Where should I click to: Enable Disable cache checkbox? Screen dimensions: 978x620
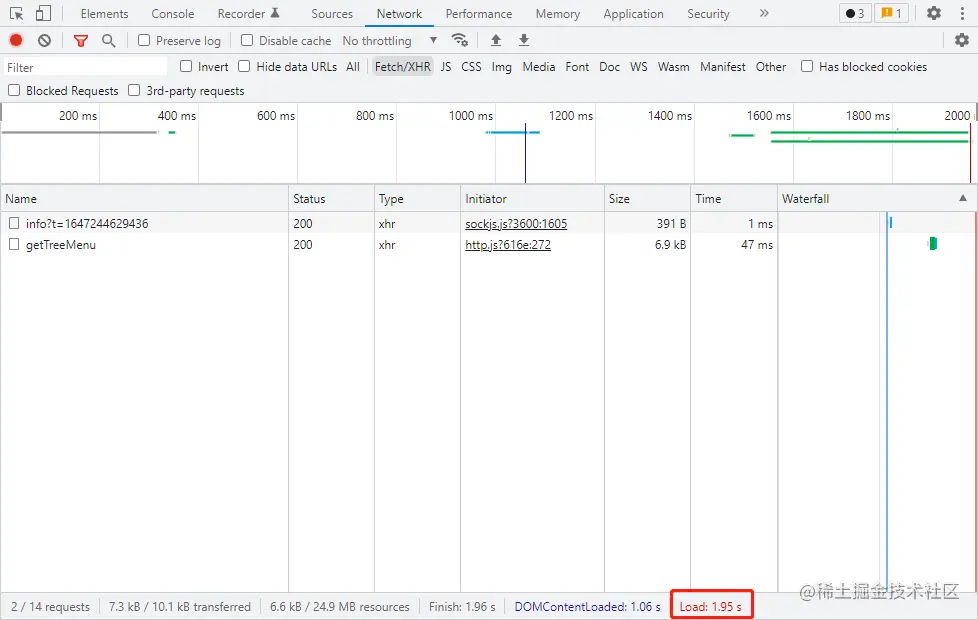tap(247, 41)
